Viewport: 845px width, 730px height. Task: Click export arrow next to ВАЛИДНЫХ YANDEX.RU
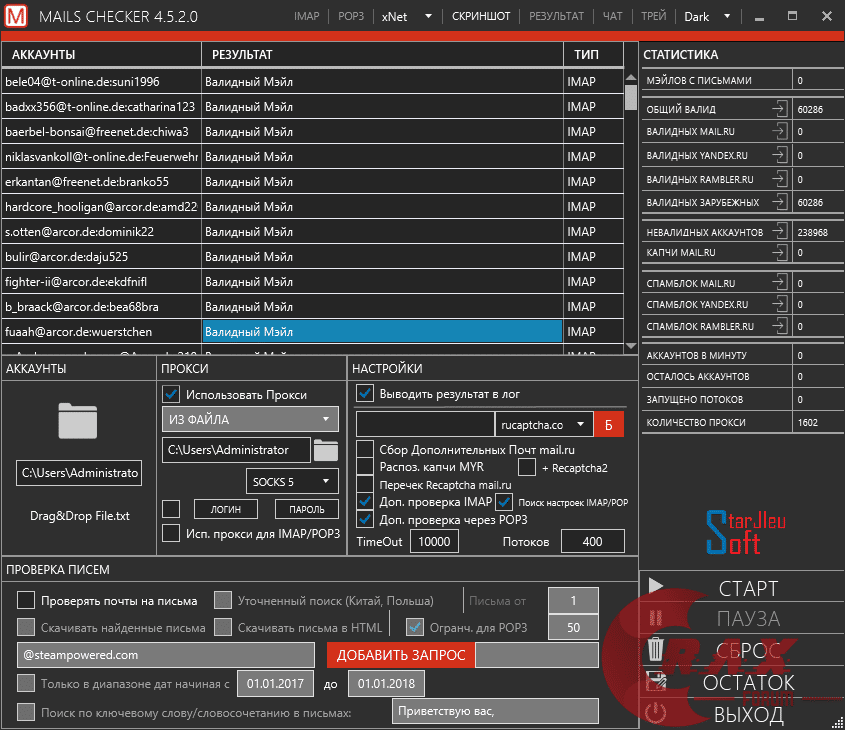[779, 155]
